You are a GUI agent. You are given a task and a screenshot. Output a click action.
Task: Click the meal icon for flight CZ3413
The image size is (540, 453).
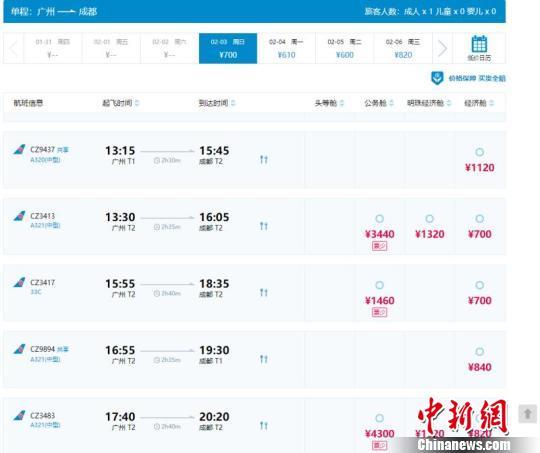[x=263, y=226]
